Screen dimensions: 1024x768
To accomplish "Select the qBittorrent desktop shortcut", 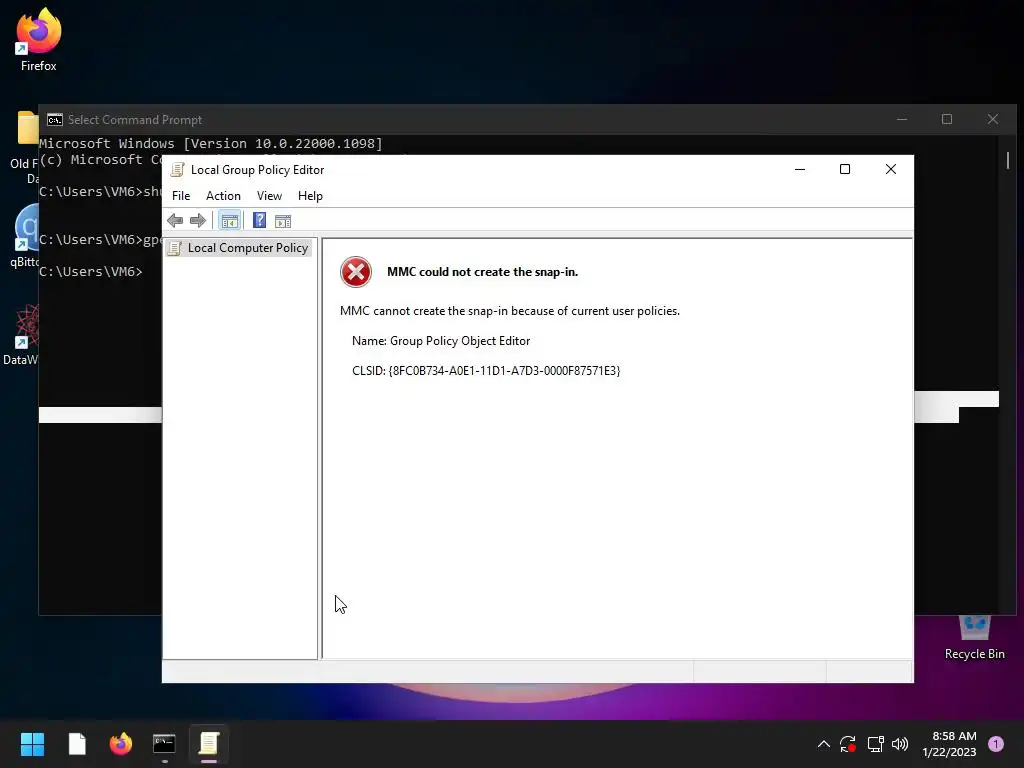I will pyautogui.click(x=25, y=236).
